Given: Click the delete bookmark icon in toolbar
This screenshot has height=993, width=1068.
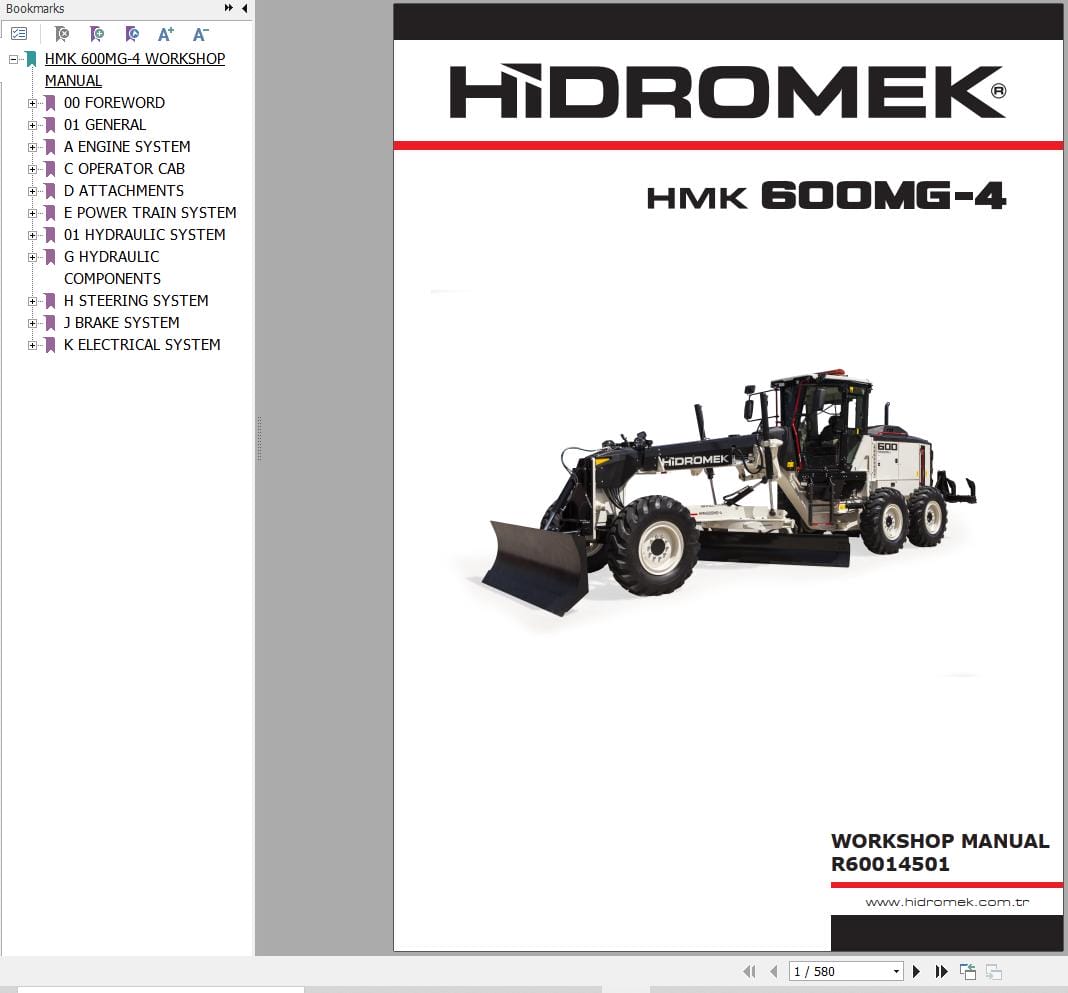Looking at the screenshot, I should pyautogui.click(x=62, y=33).
